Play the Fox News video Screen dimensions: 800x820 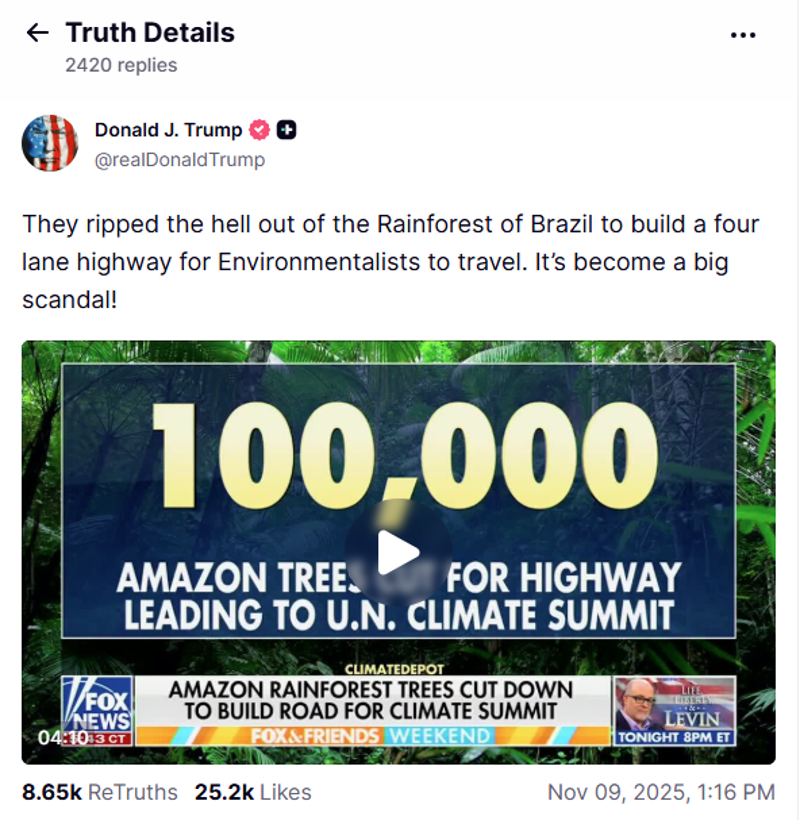398,551
